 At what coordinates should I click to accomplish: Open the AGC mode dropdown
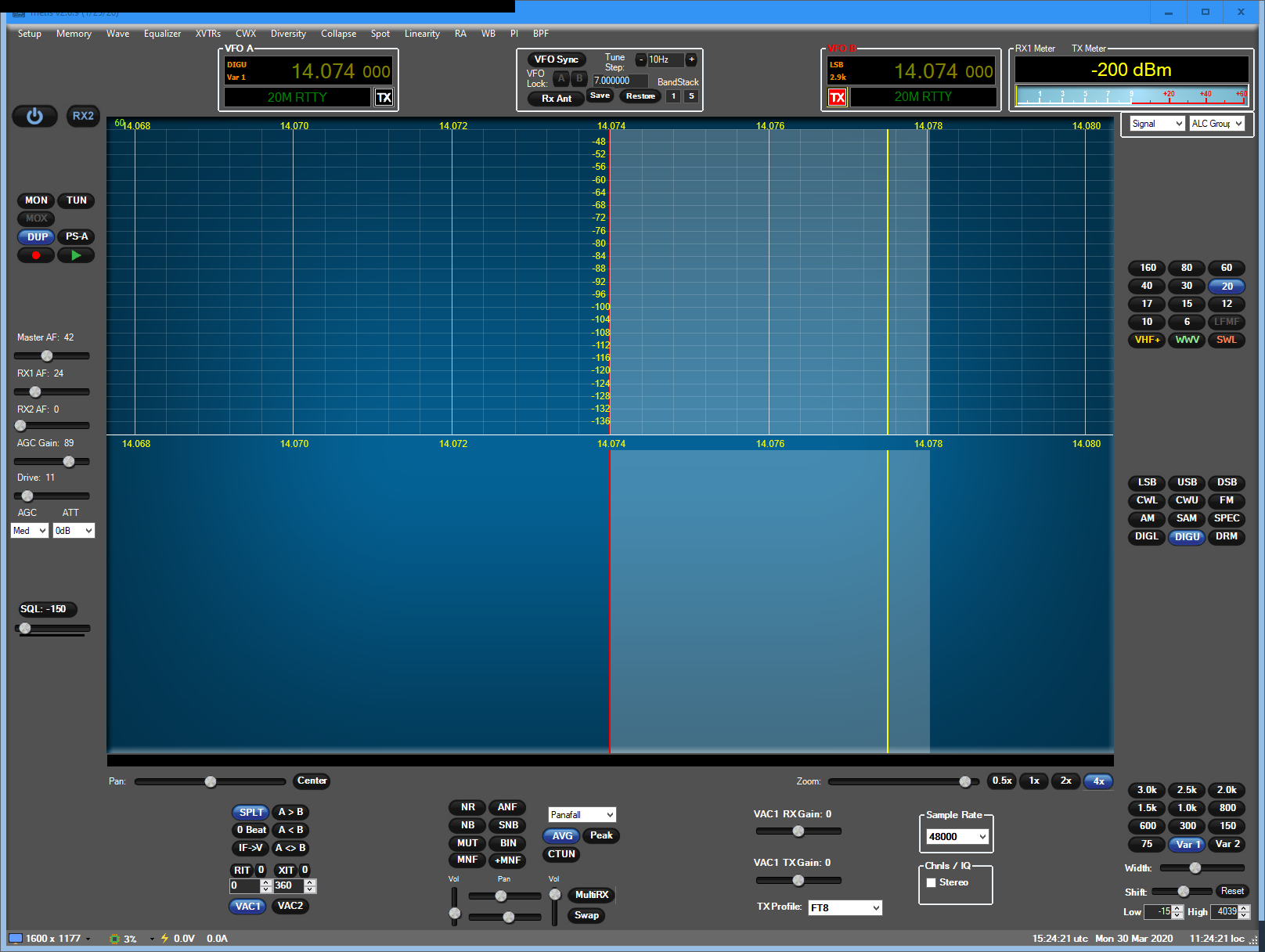[x=30, y=531]
